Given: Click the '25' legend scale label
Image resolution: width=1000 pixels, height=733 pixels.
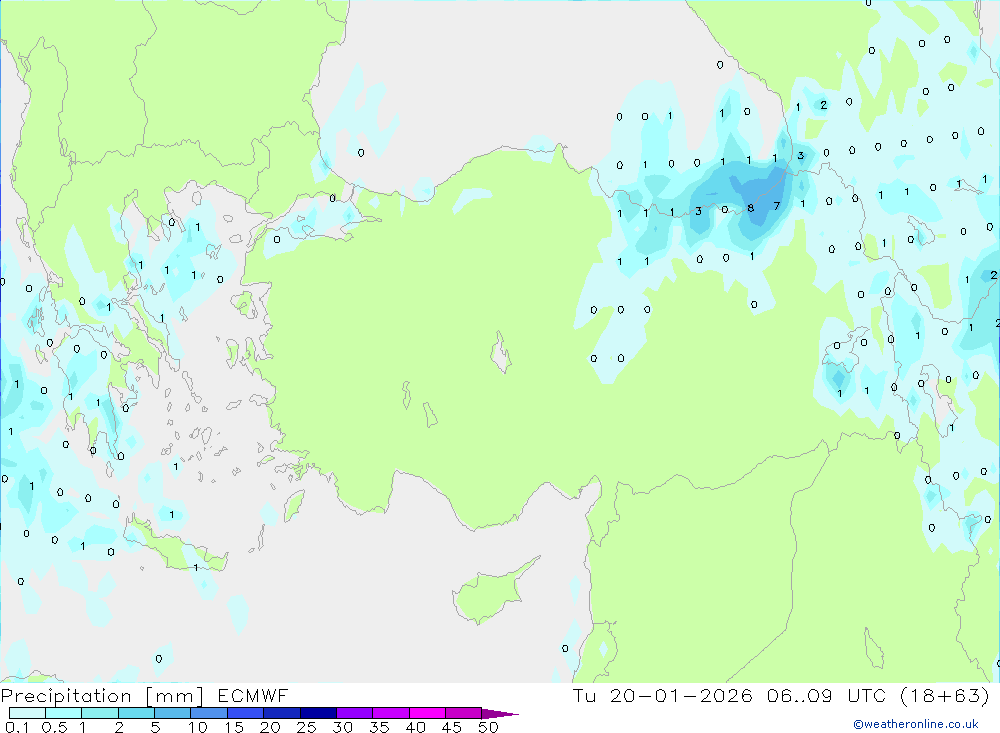Looking at the screenshot, I should (x=306, y=727).
